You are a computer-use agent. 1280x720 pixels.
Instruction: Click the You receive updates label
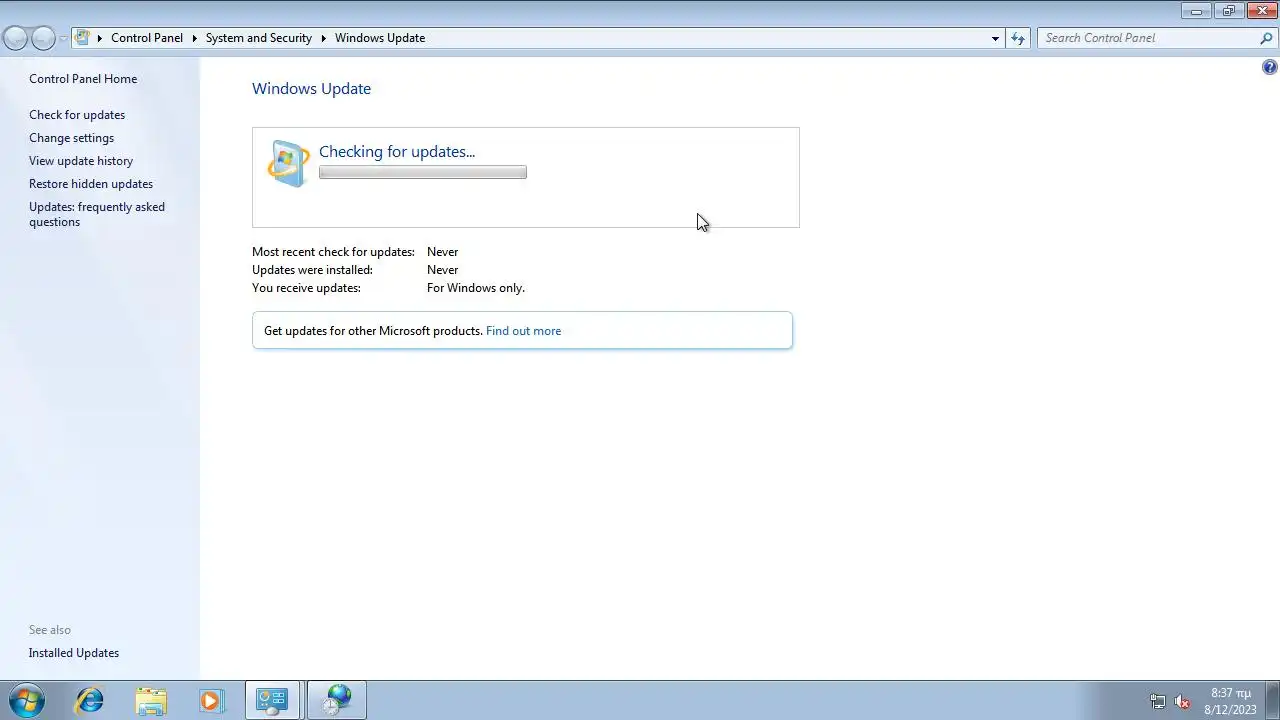point(306,288)
